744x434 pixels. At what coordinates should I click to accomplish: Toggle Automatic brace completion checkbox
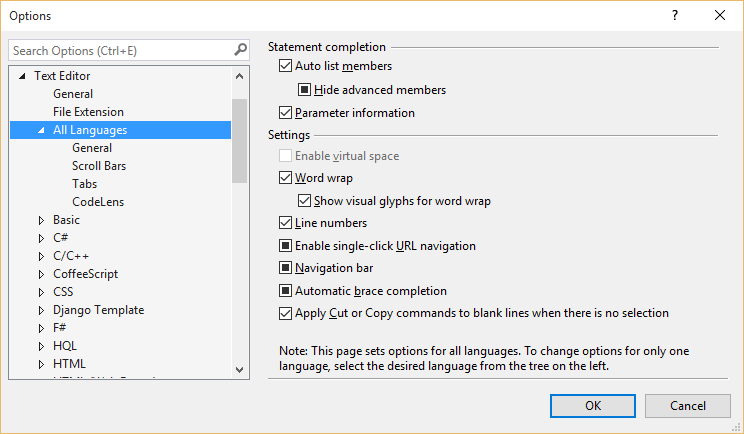[x=286, y=291]
